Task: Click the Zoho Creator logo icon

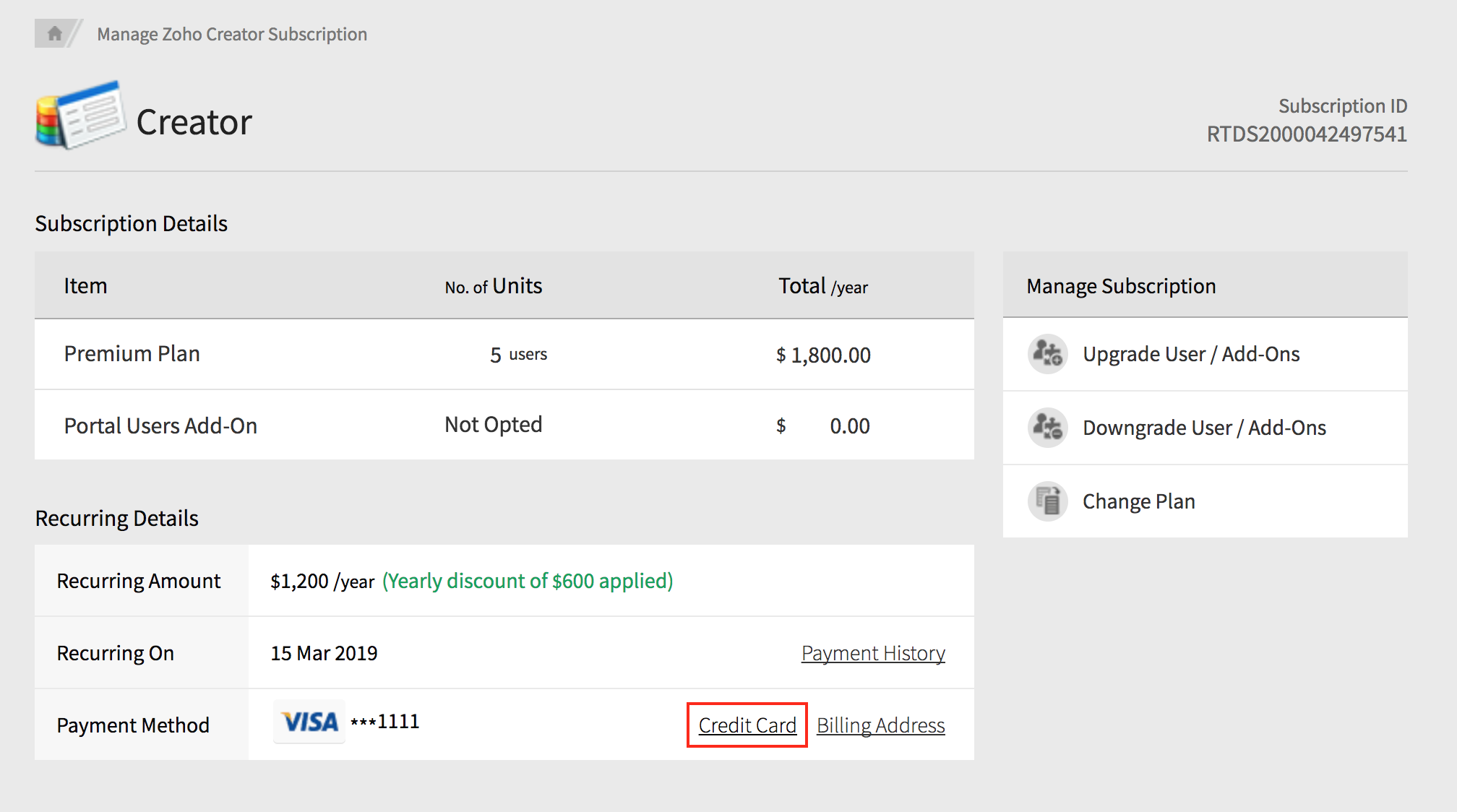Action: tap(81, 116)
